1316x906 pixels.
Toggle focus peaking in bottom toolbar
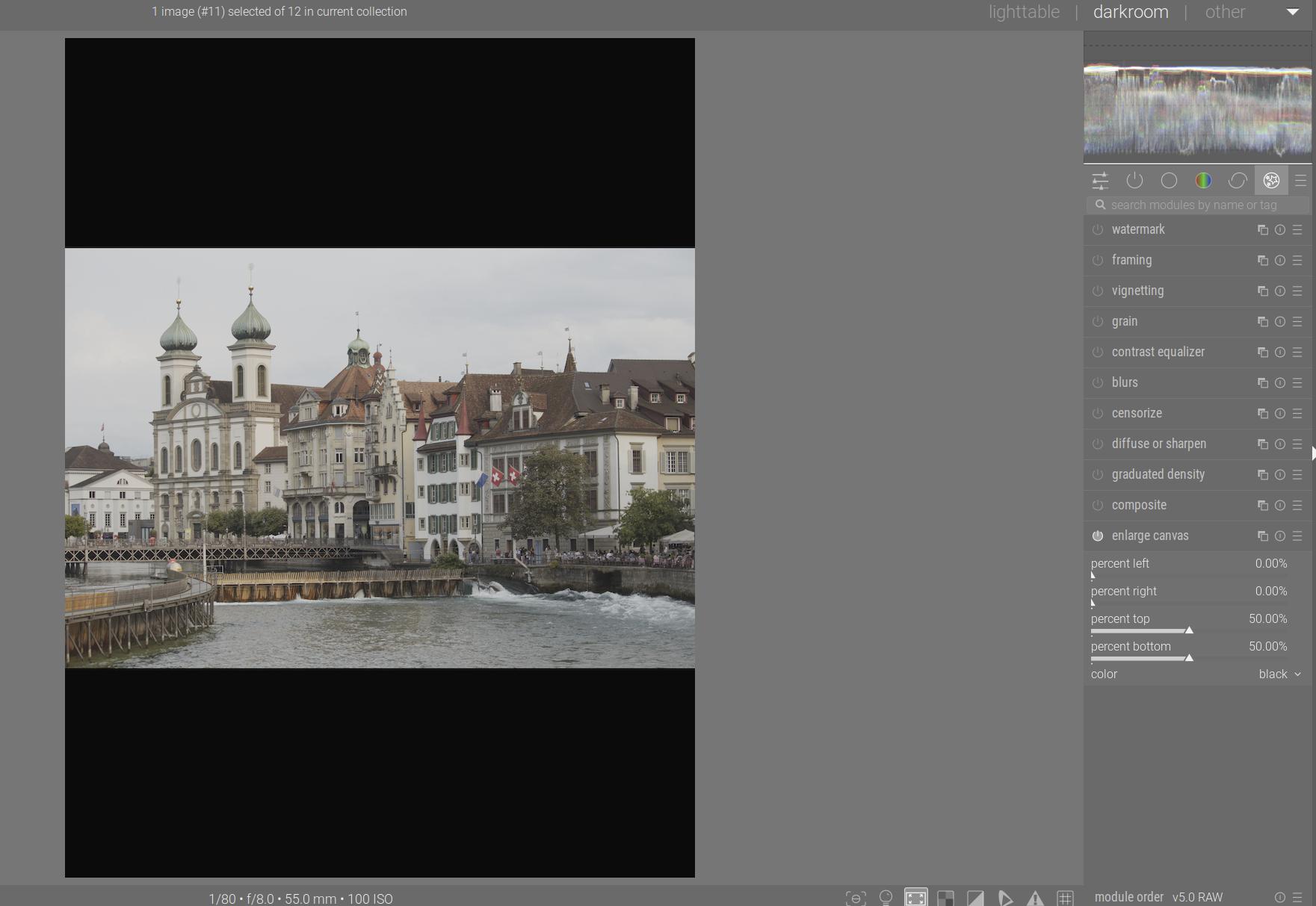click(x=856, y=897)
